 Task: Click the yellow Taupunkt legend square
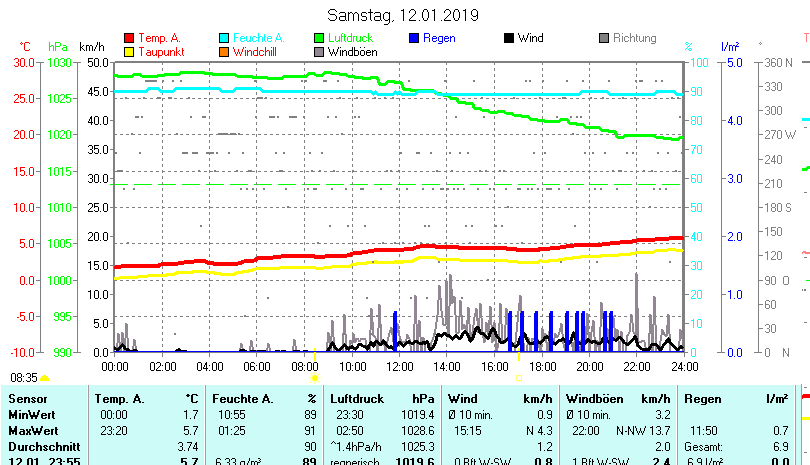coord(129,51)
